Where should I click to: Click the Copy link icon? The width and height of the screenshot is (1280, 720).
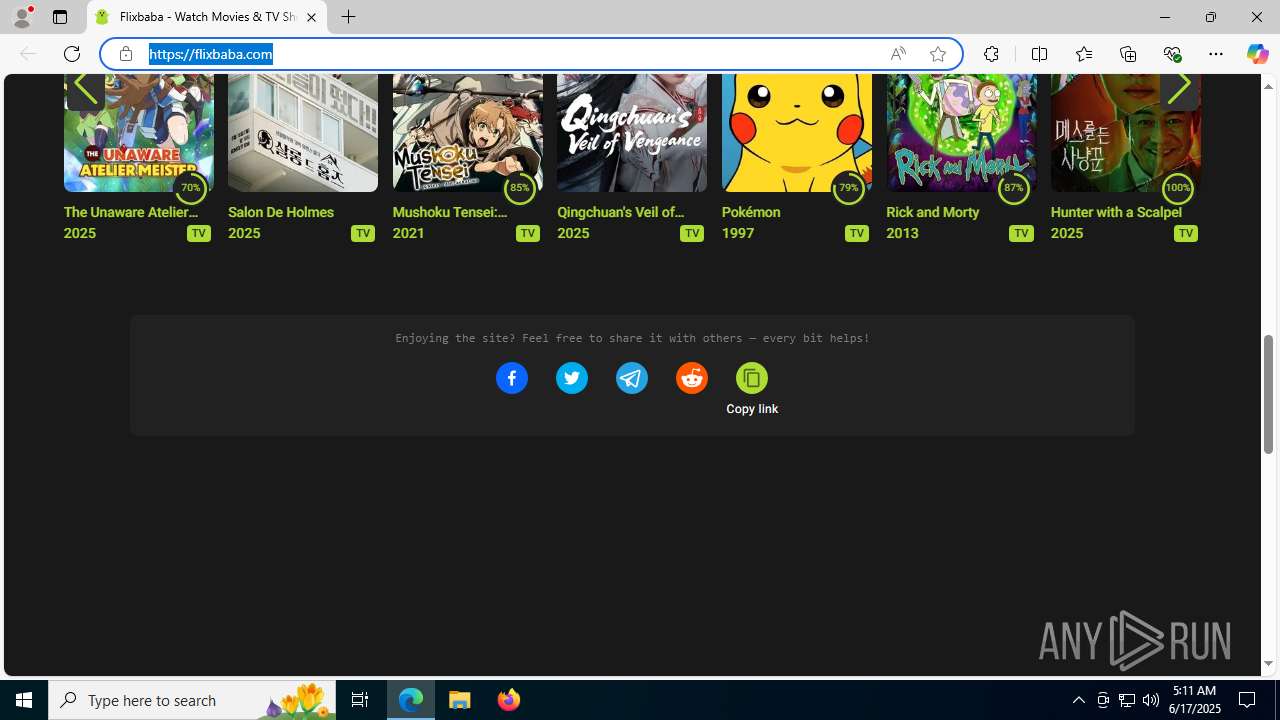(751, 378)
